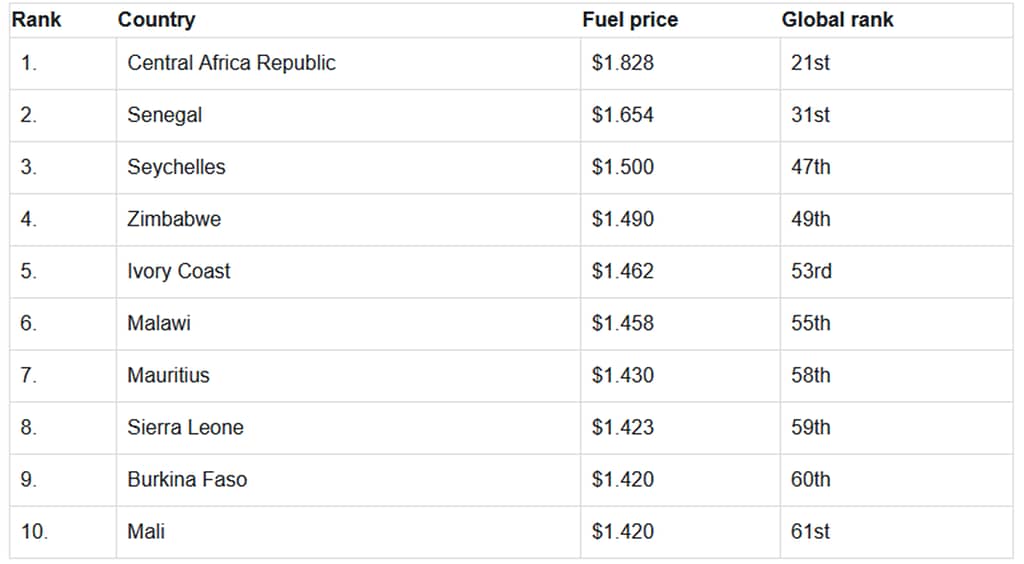Select the $1.654 fuel price

tap(622, 115)
